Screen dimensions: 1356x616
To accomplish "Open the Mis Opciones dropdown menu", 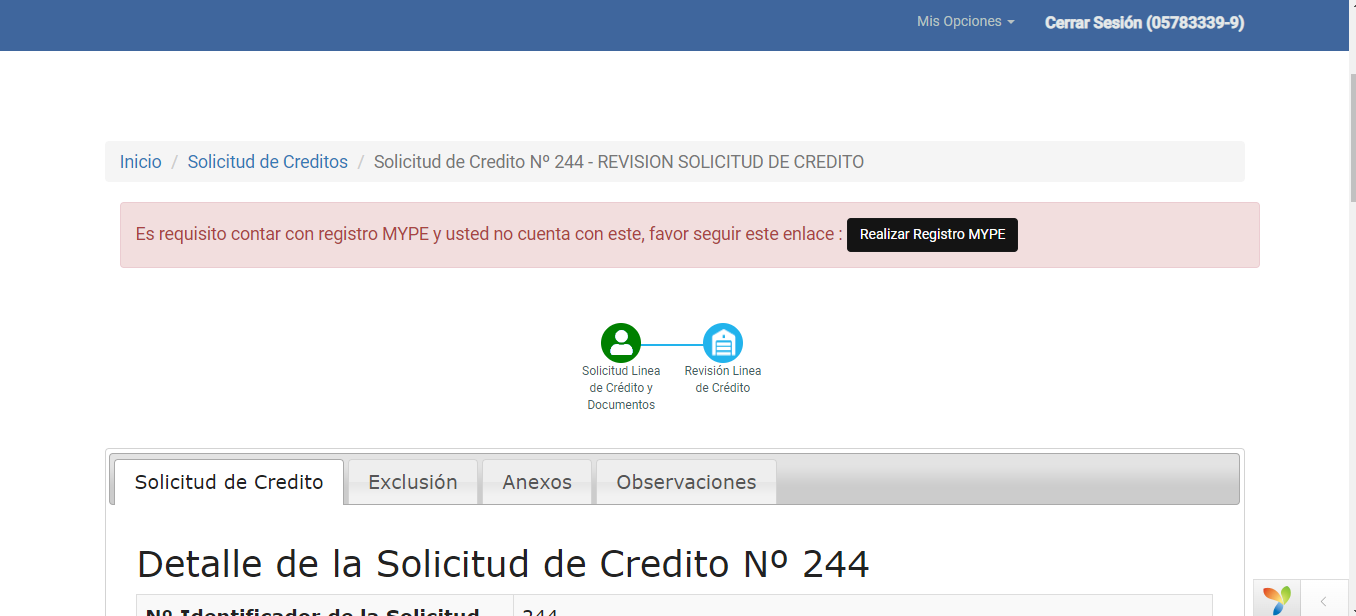I will [x=965, y=22].
